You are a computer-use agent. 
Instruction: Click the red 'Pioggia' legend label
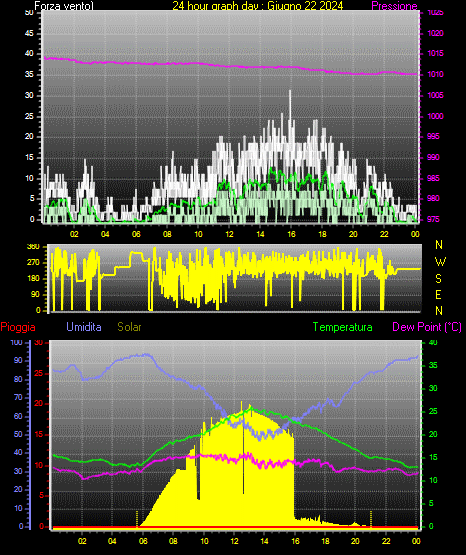point(18,327)
